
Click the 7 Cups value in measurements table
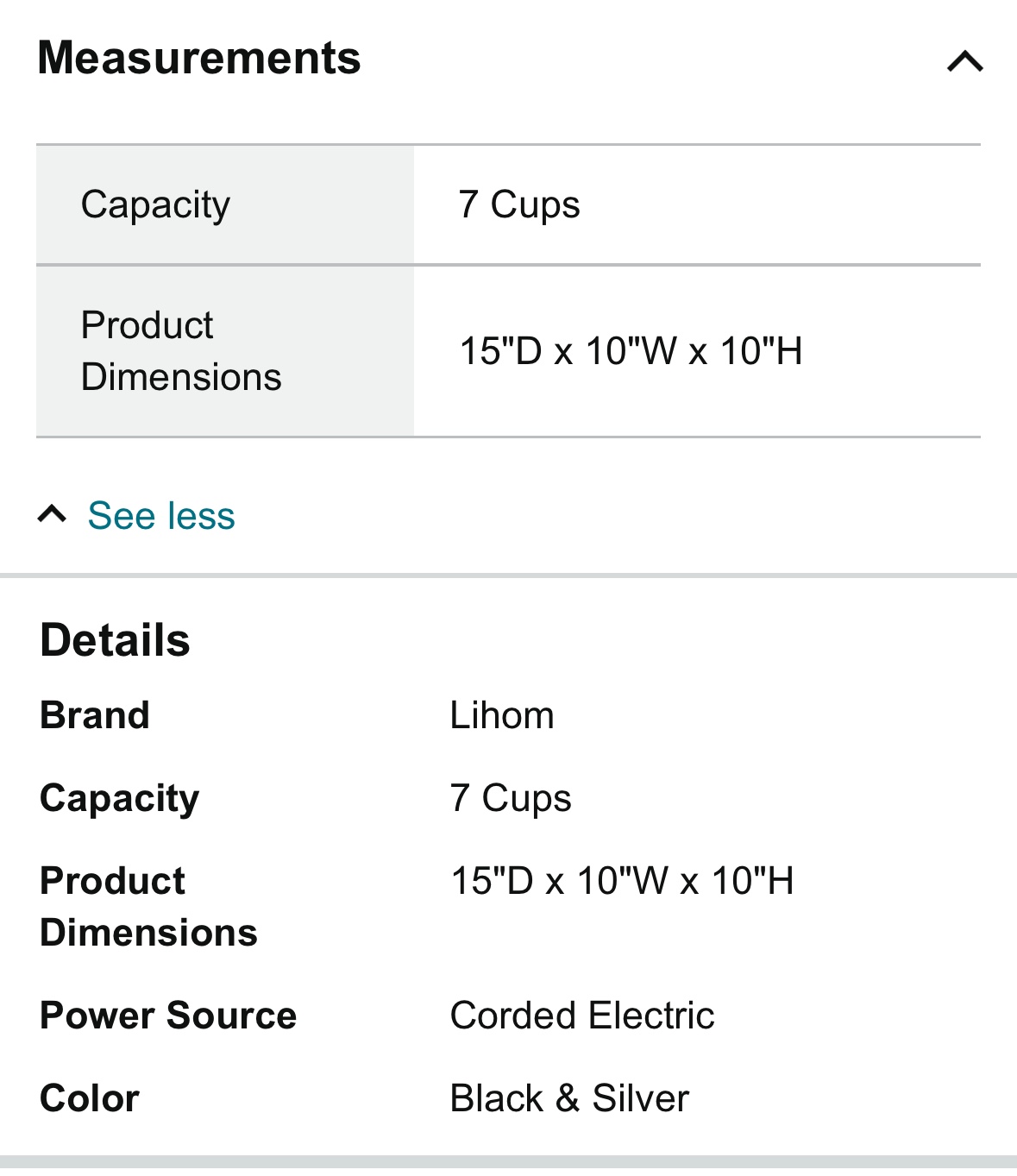click(x=519, y=205)
